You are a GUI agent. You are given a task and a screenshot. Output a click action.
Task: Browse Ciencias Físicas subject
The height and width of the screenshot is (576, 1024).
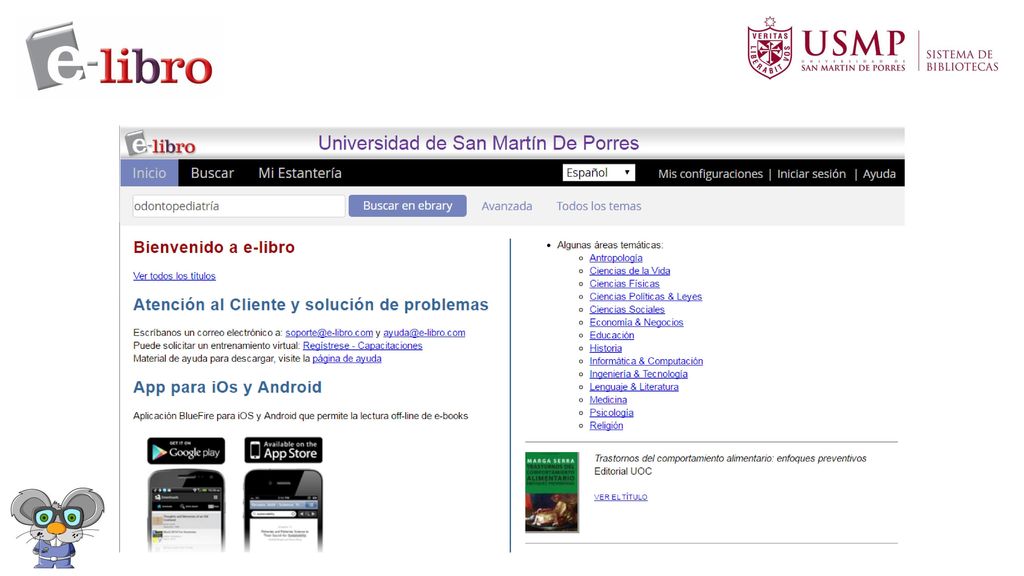click(624, 283)
